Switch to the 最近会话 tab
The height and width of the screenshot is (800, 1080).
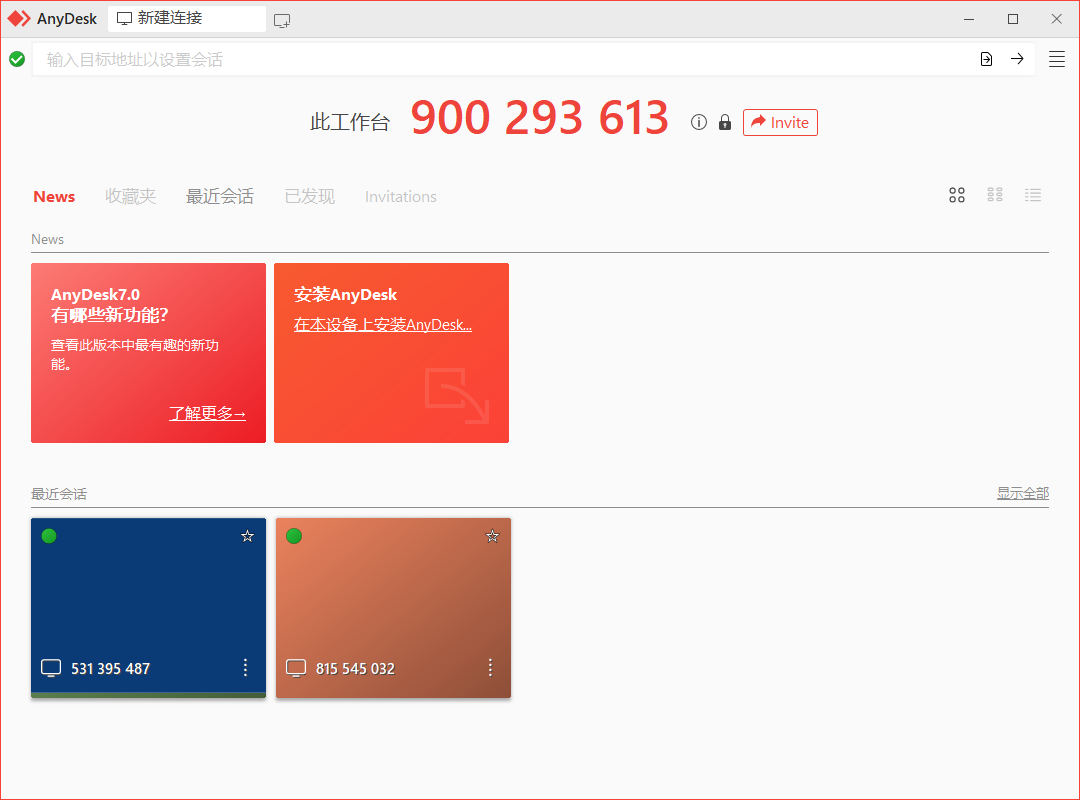click(x=220, y=196)
